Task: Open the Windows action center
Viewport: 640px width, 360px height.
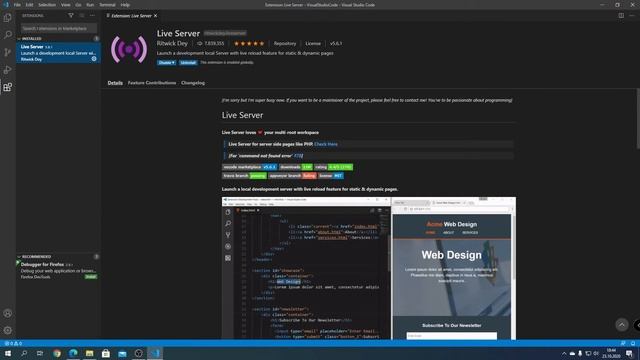Action: click(x=630, y=353)
